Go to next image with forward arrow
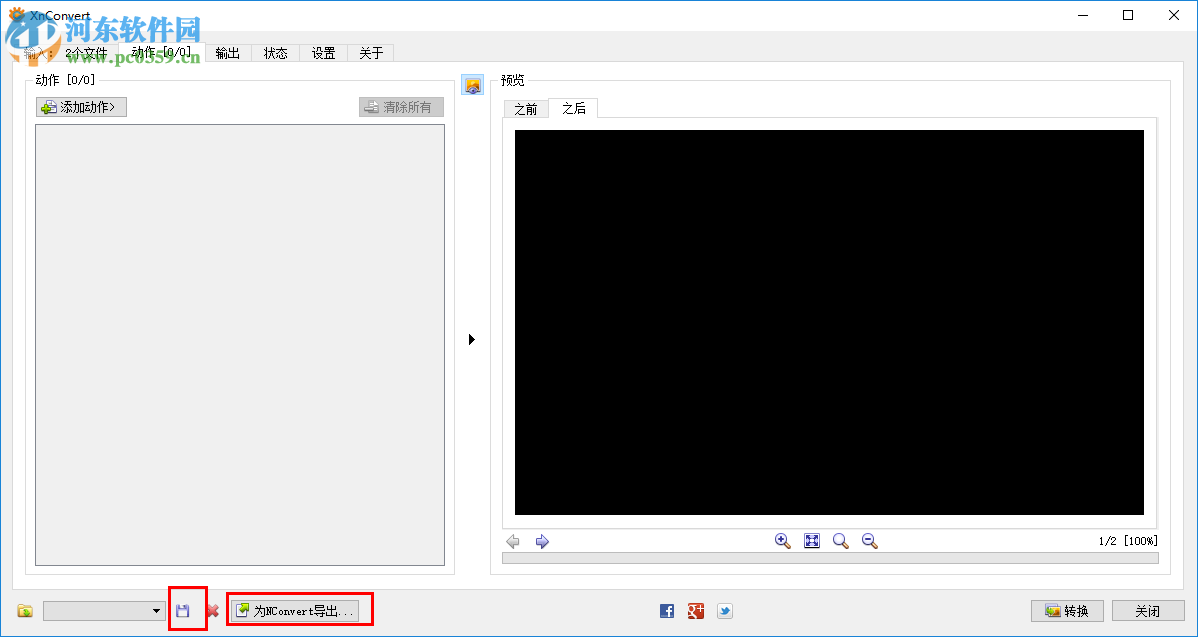Viewport: 1198px width, 637px height. [541, 541]
